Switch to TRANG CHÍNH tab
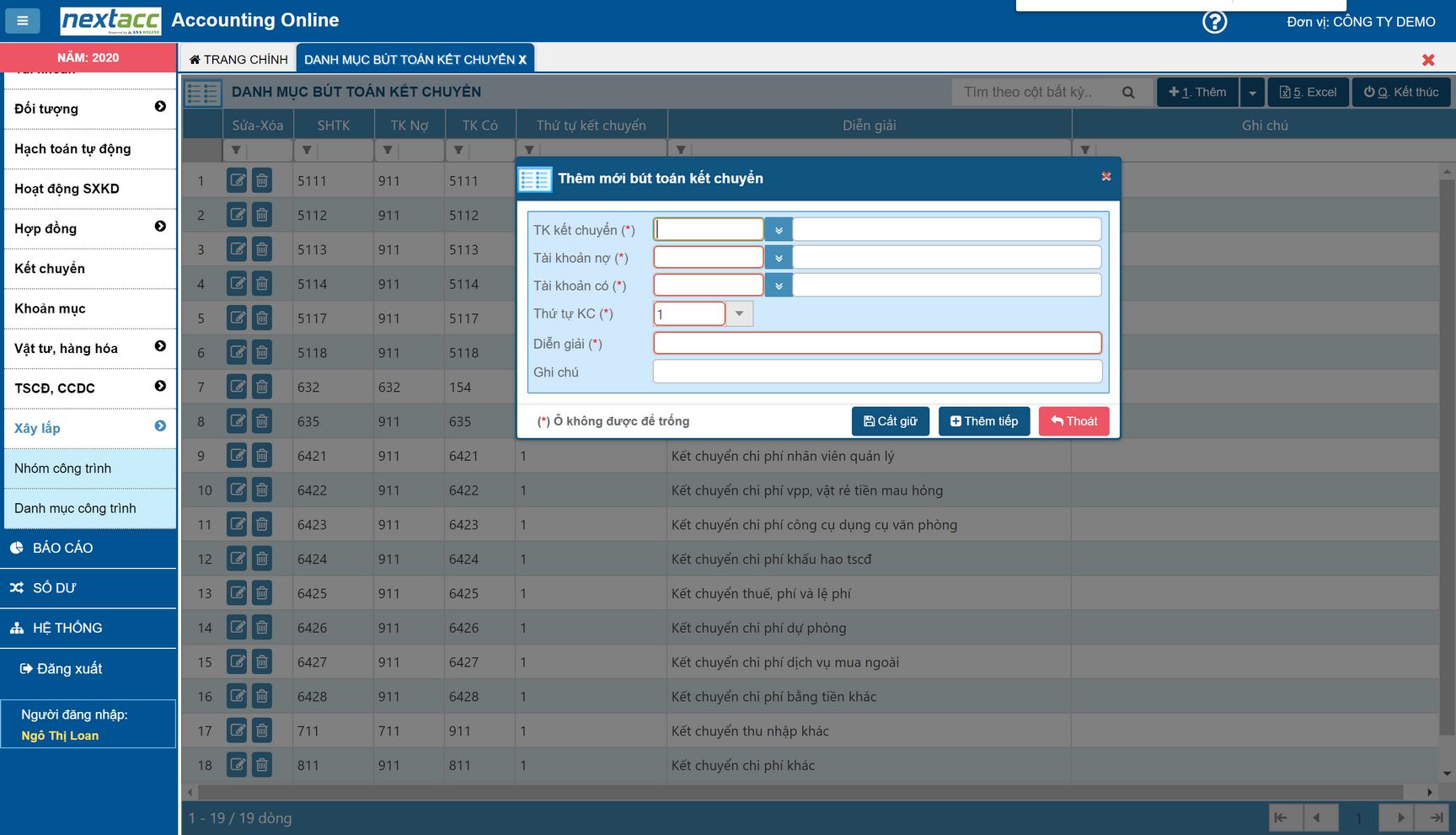 coord(238,60)
